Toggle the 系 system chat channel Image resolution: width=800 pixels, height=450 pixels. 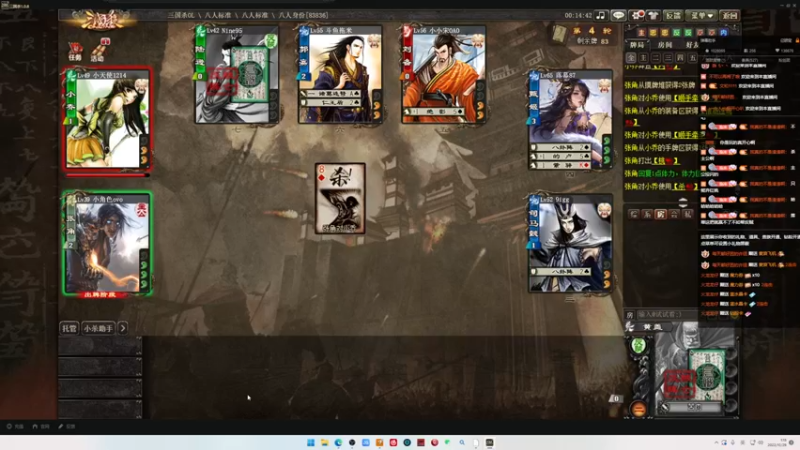click(647, 214)
